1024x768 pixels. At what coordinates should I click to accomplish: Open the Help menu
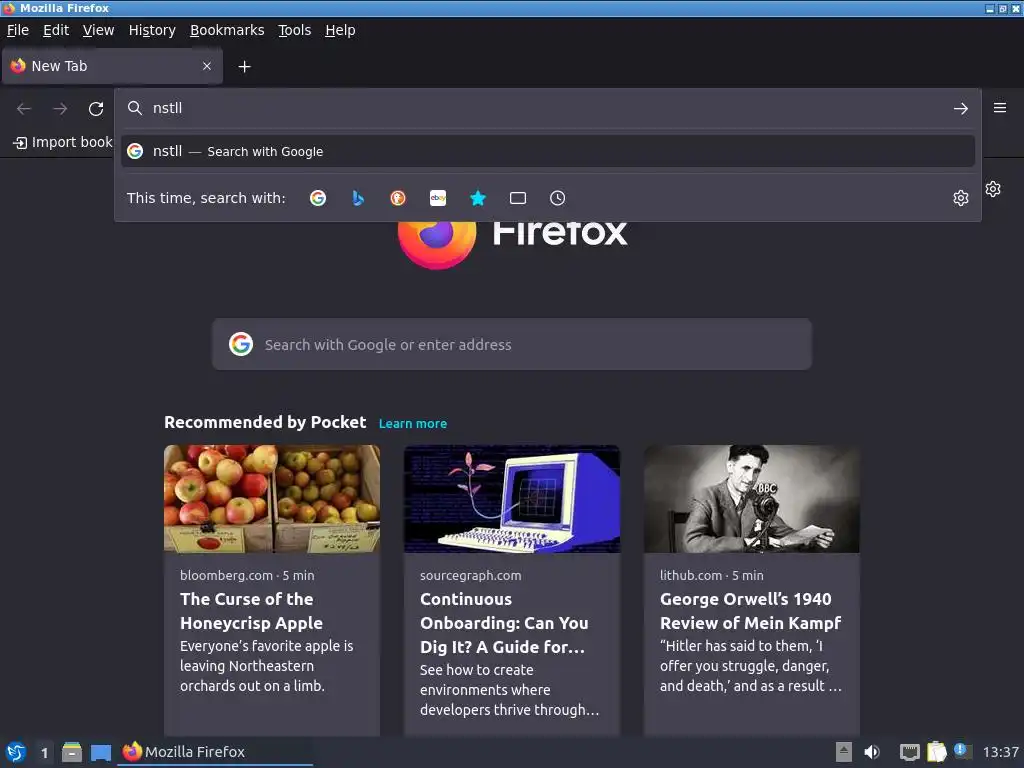pyautogui.click(x=340, y=30)
